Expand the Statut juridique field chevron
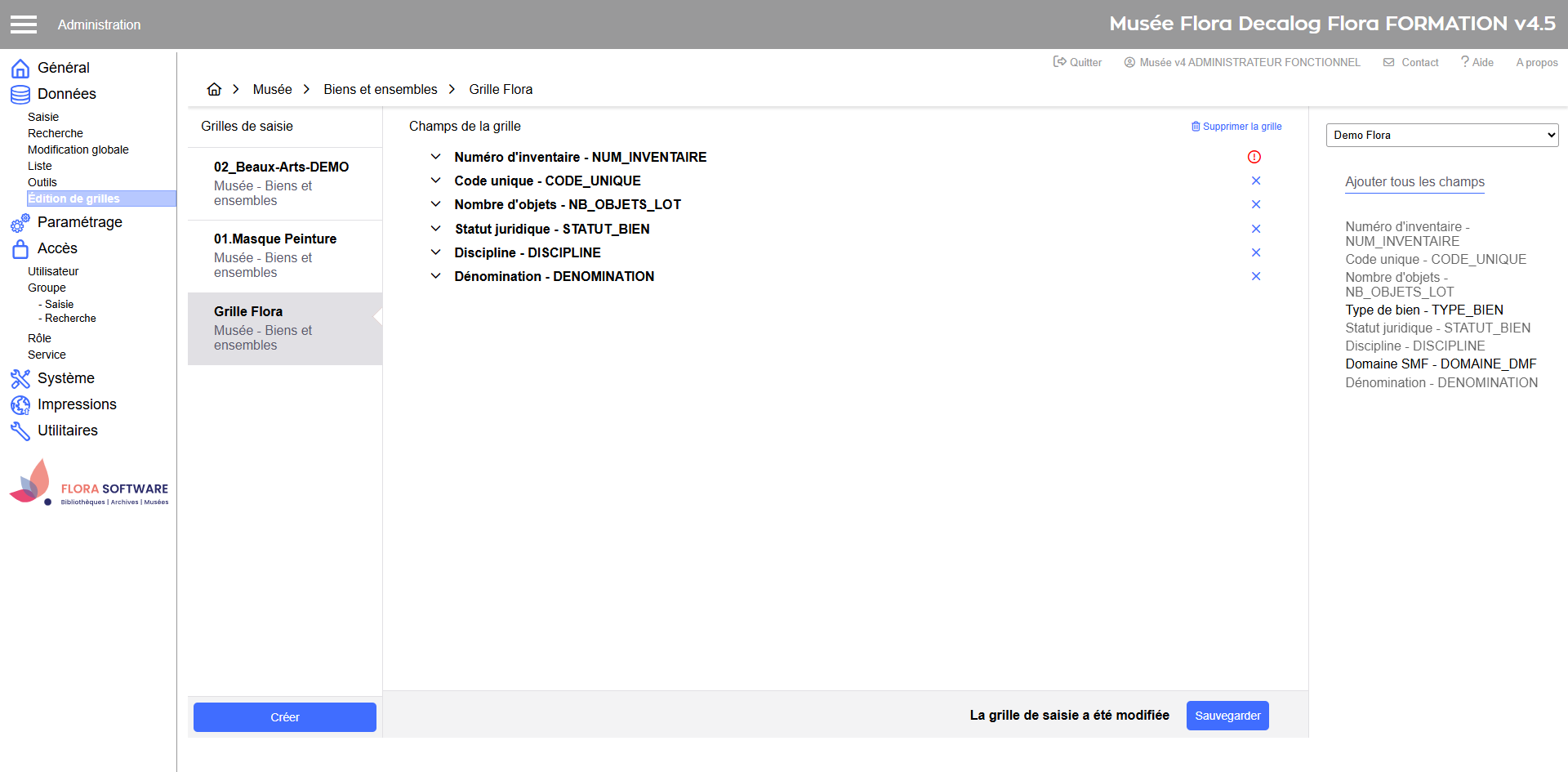 [x=436, y=229]
